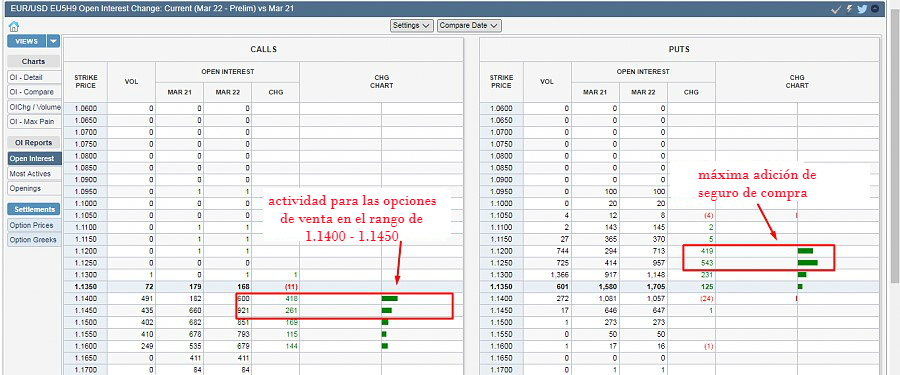Click Puts change value 231
This screenshot has height=375, width=900.
click(707, 275)
